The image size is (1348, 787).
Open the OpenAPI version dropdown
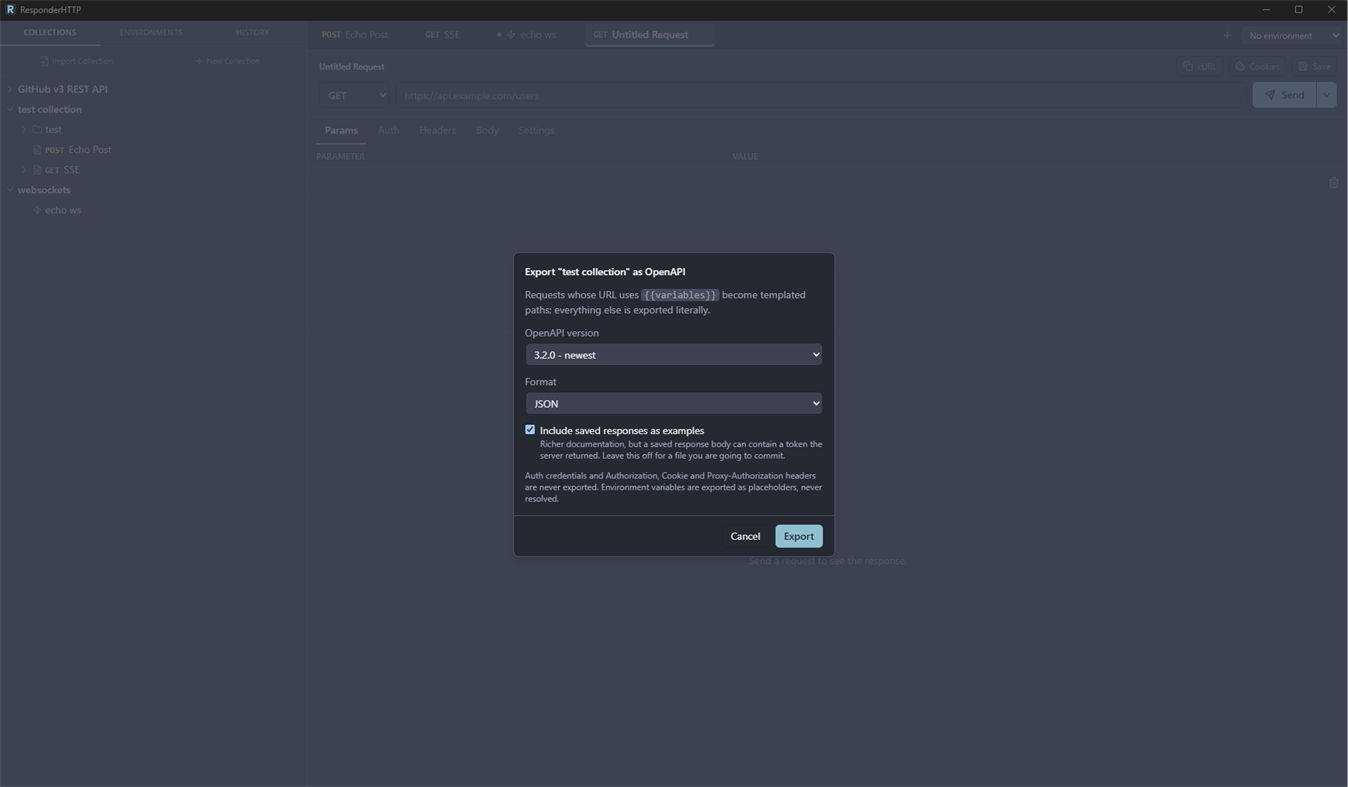pos(674,354)
